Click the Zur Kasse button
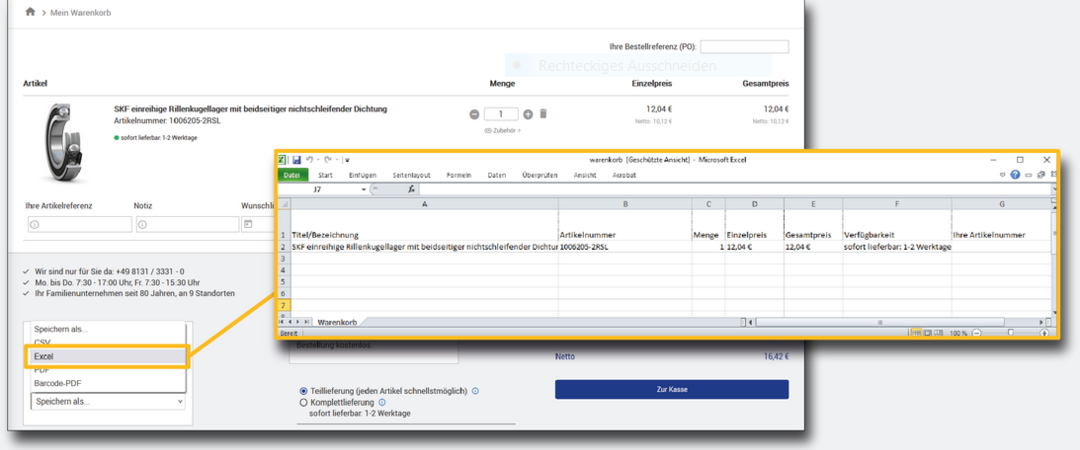The image size is (1080, 450). [x=672, y=389]
